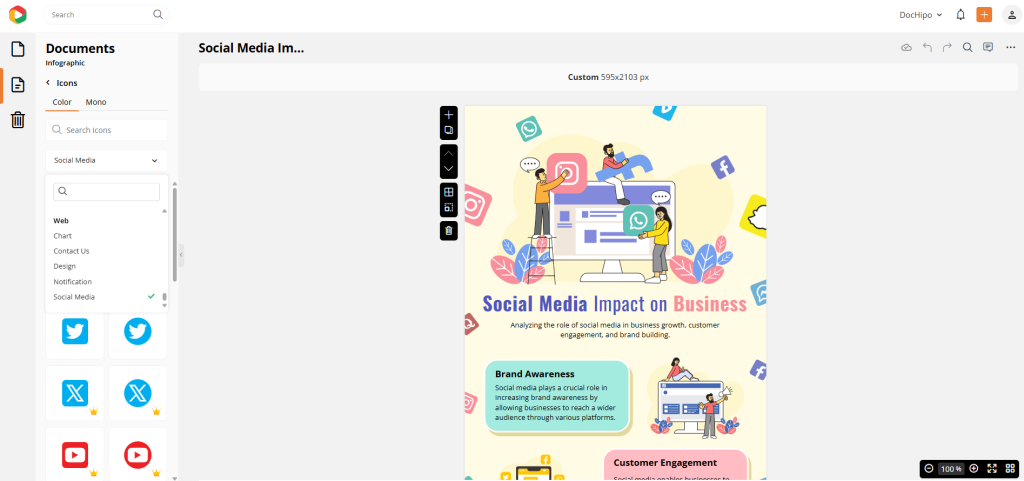Click the document title Social Media Im...
Viewport: 1024px width, 481px height.
(251, 48)
